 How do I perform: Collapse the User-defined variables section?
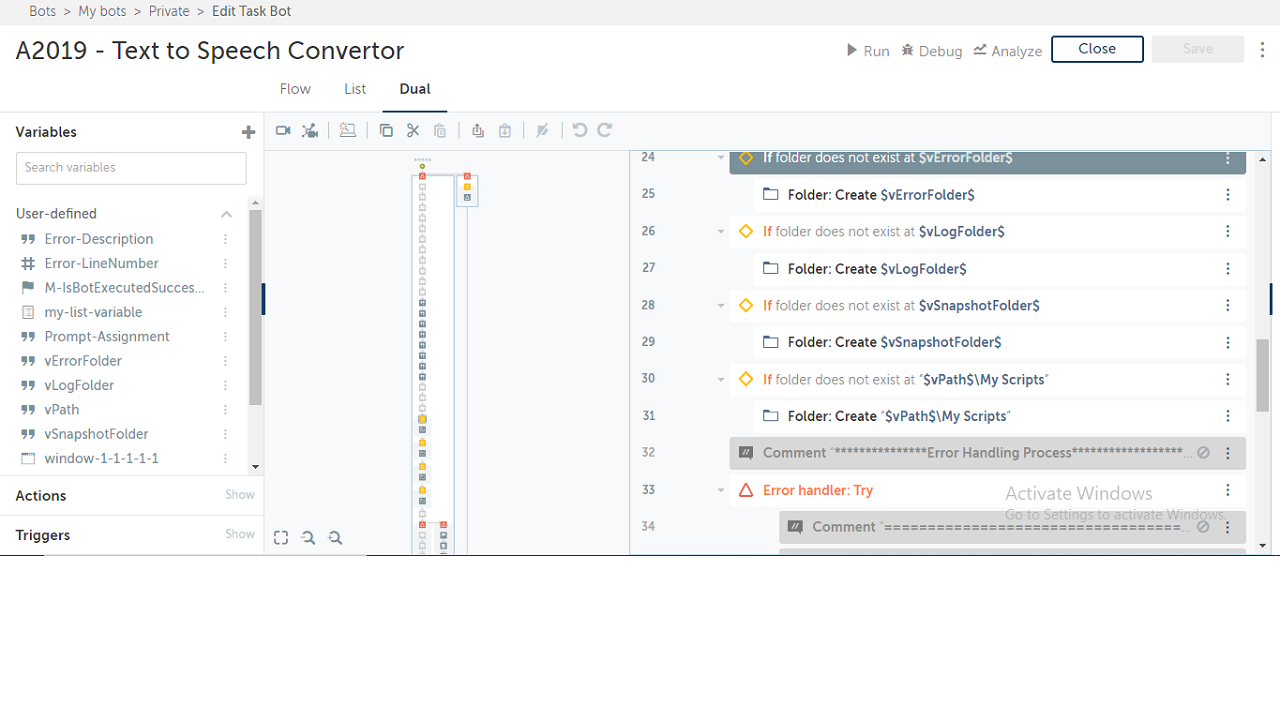(226, 214)
